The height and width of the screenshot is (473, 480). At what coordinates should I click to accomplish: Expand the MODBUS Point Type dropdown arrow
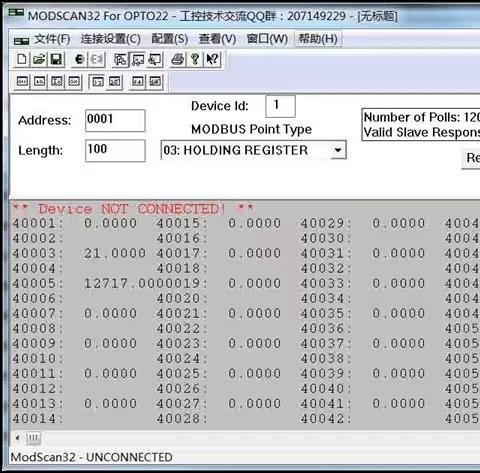[338, 150]
